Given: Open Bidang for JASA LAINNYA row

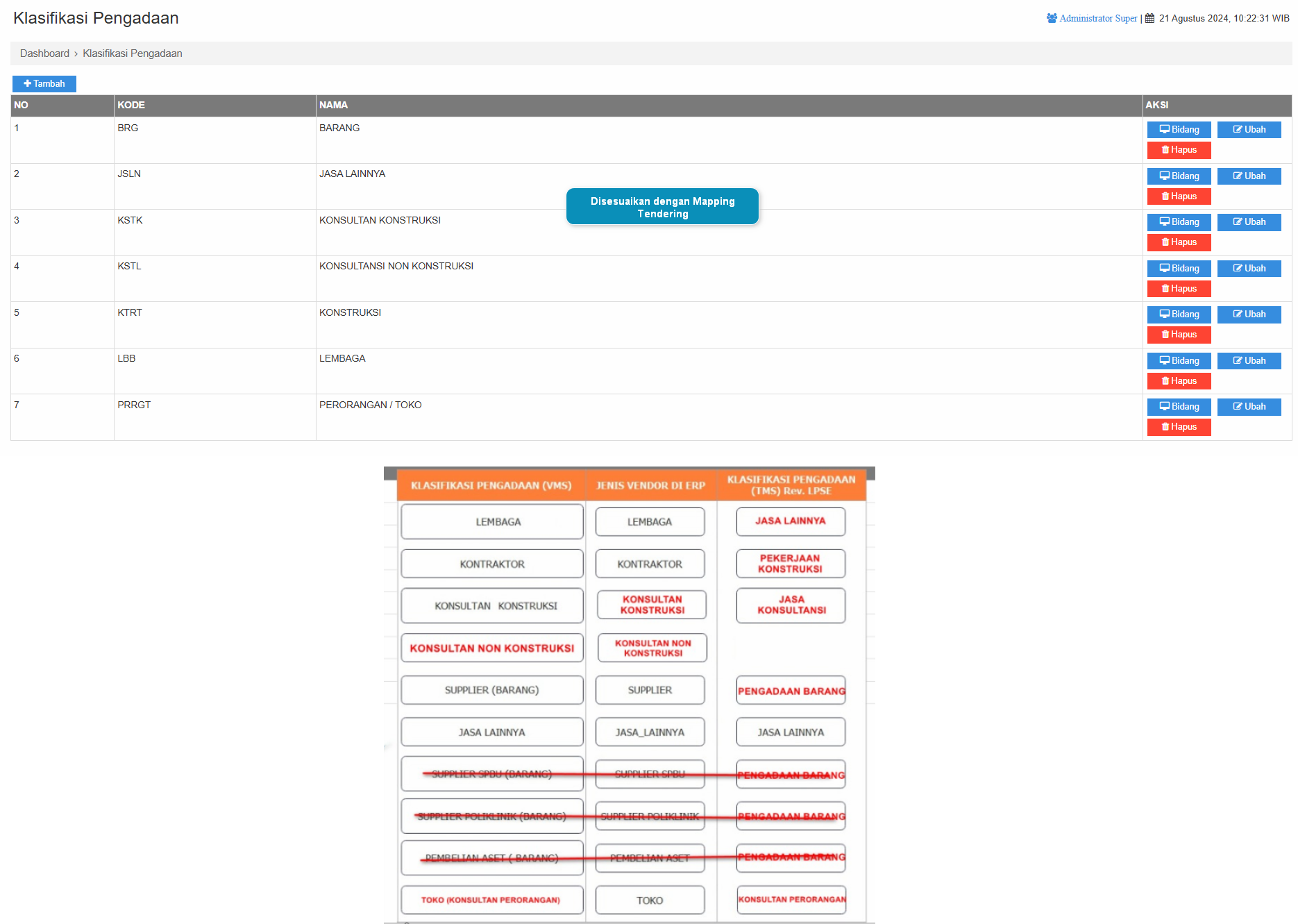Looking at the screenshot, I should click(x=1179, y=176).
